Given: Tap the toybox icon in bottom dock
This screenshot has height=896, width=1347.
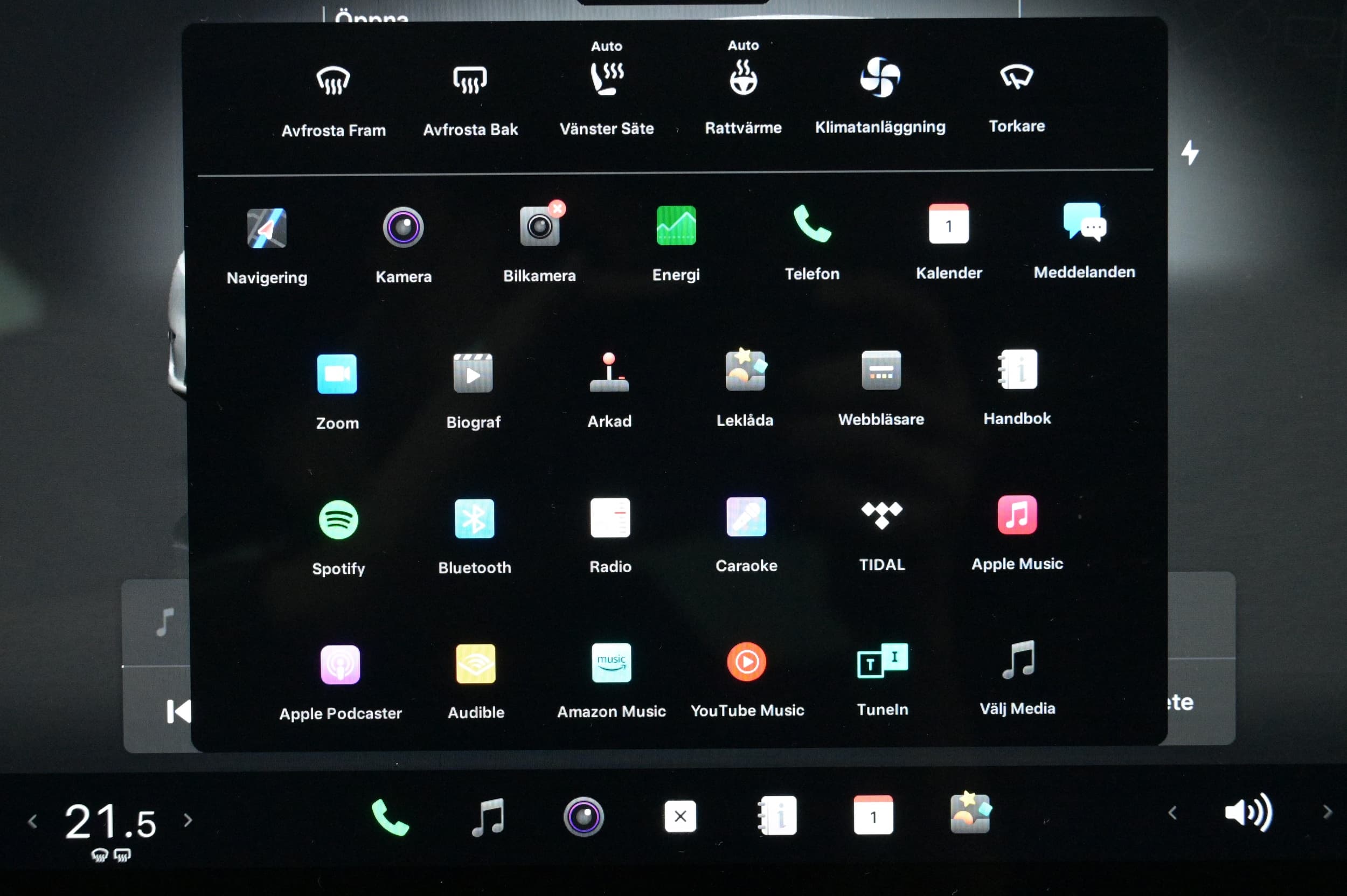Looking at the screenshot, I should pos(970,812).
